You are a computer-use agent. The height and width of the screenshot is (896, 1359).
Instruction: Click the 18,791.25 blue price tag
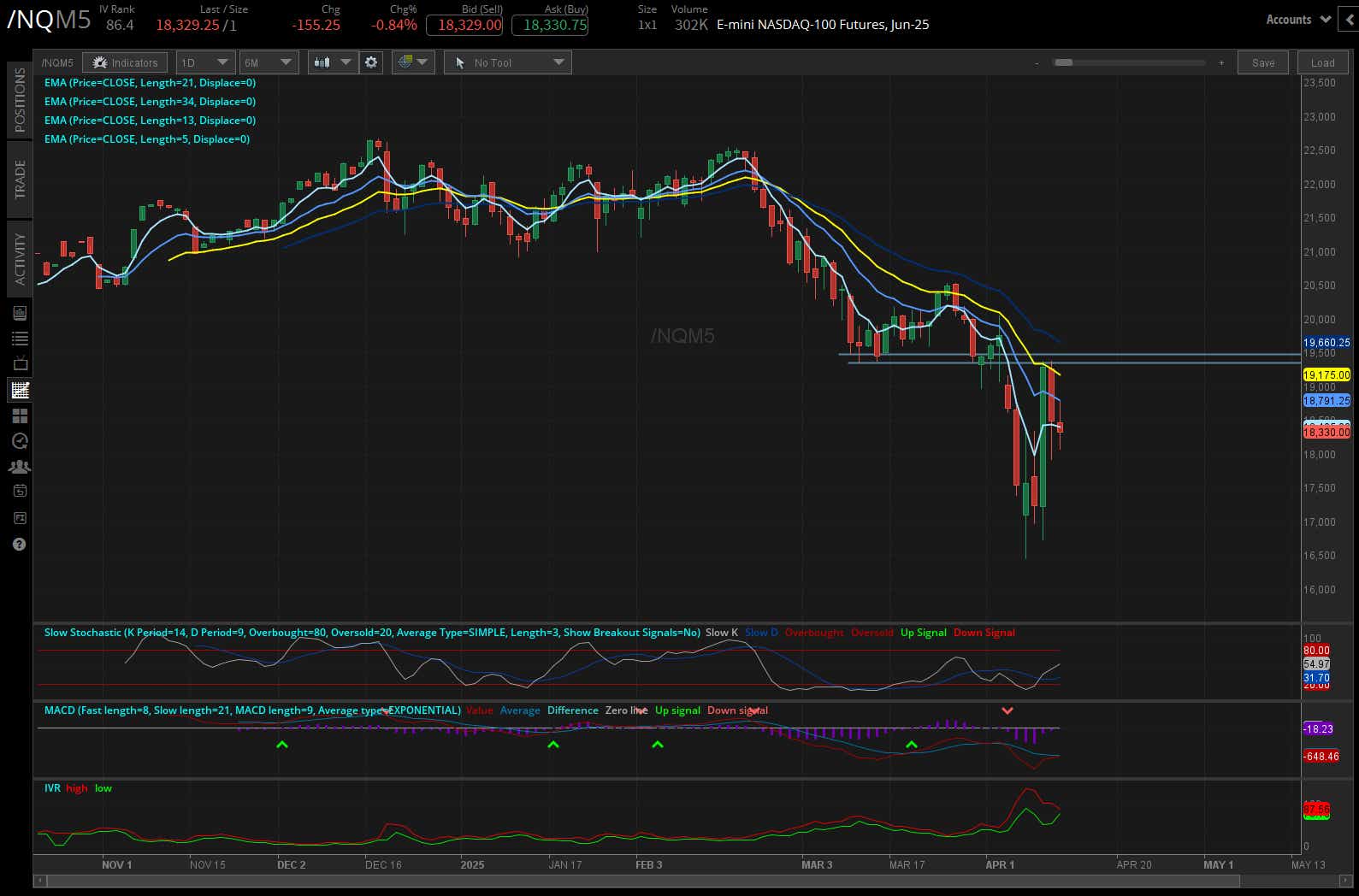[x=1327, y=401]
